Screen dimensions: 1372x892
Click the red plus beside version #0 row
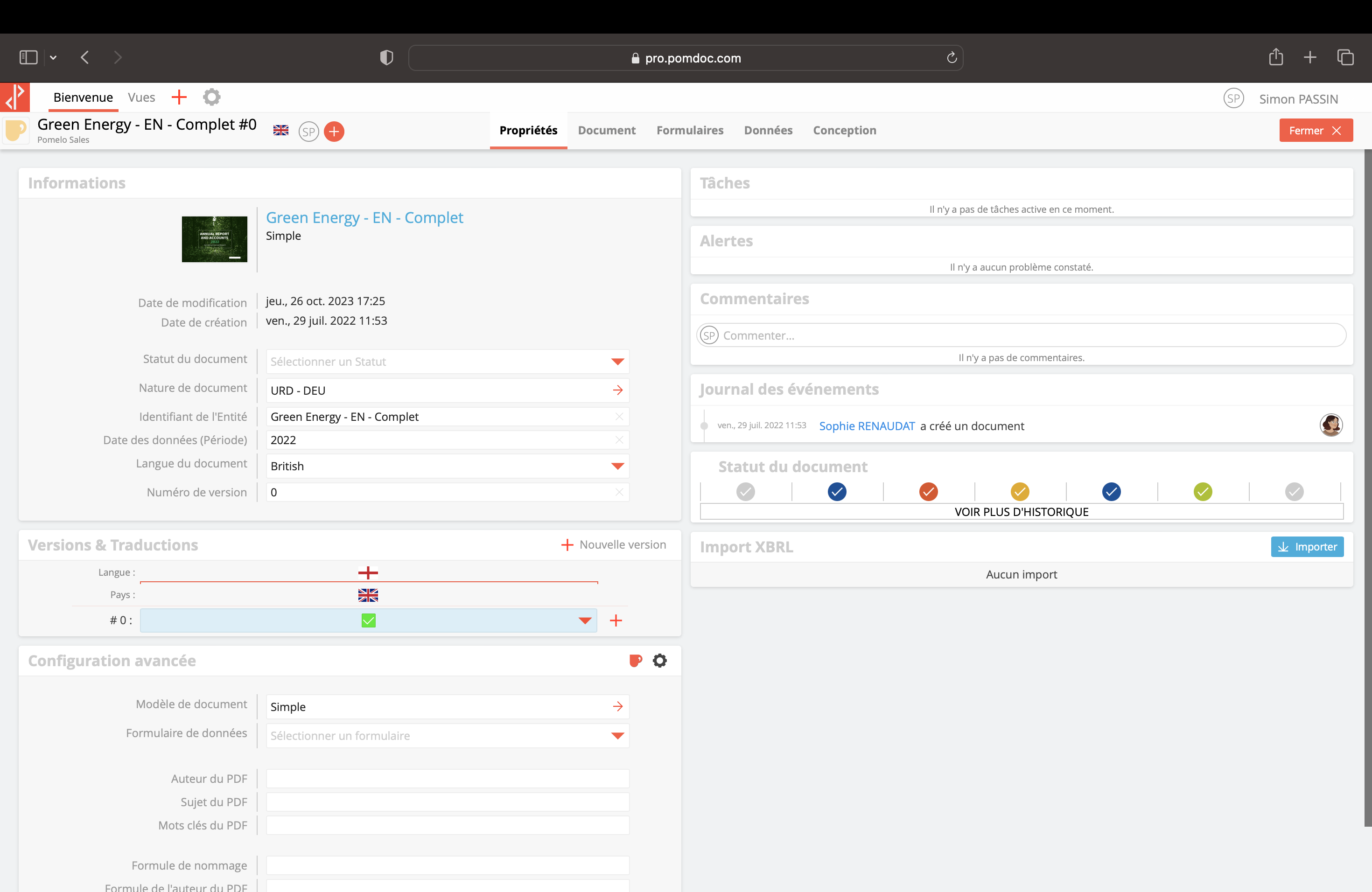click(616, 620)
